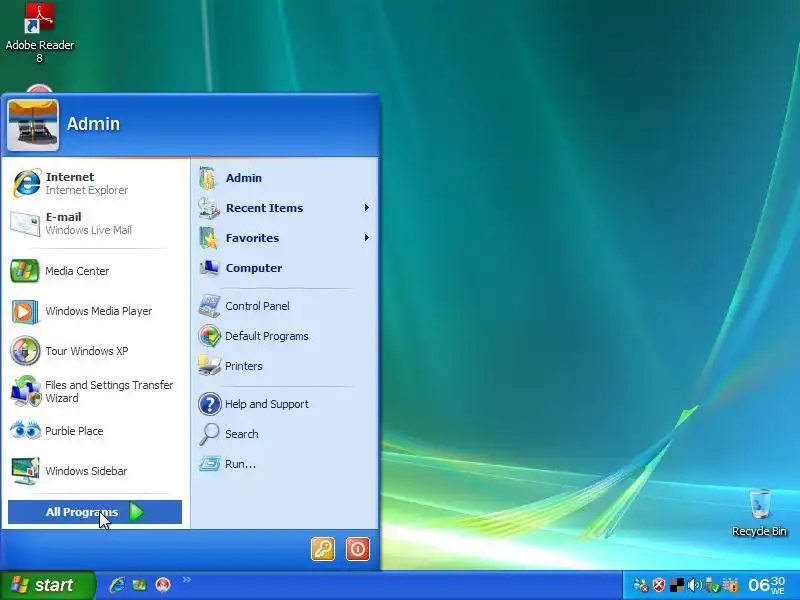Click the Admin username in menu header
This screenshot has width=800, height=600.
(x=93, y=124)
